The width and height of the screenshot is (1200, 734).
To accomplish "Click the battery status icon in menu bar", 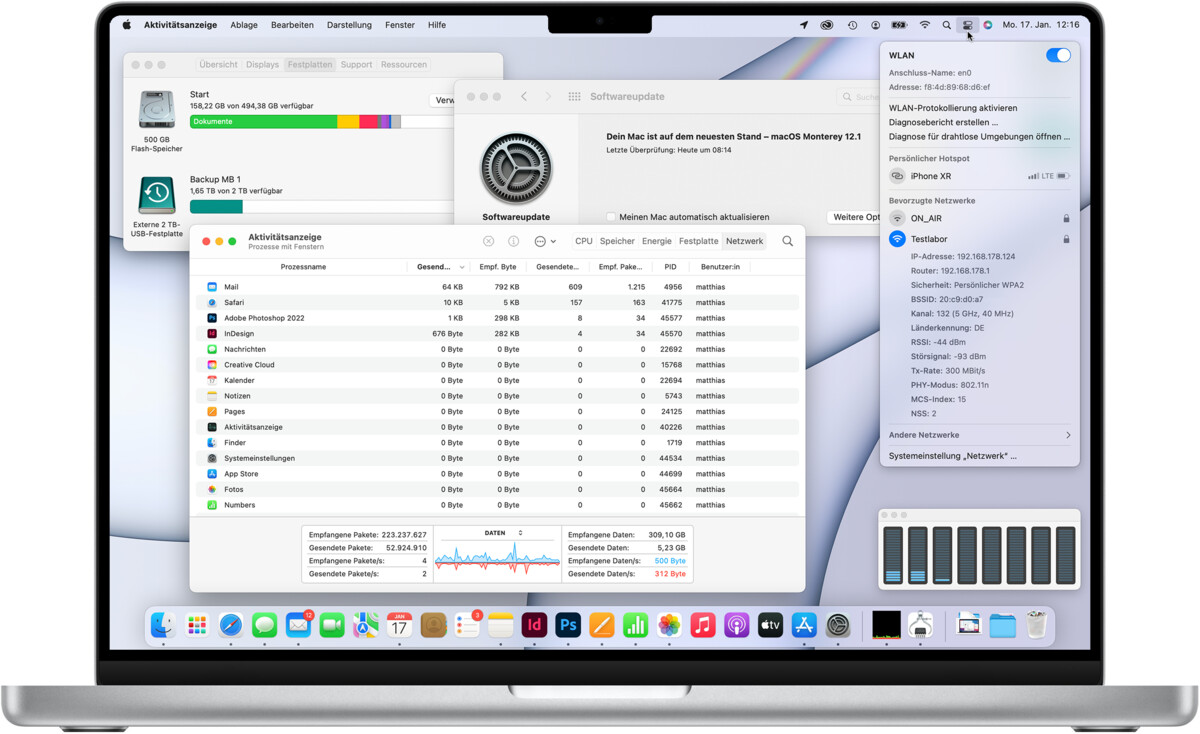I will coord(899,25).
